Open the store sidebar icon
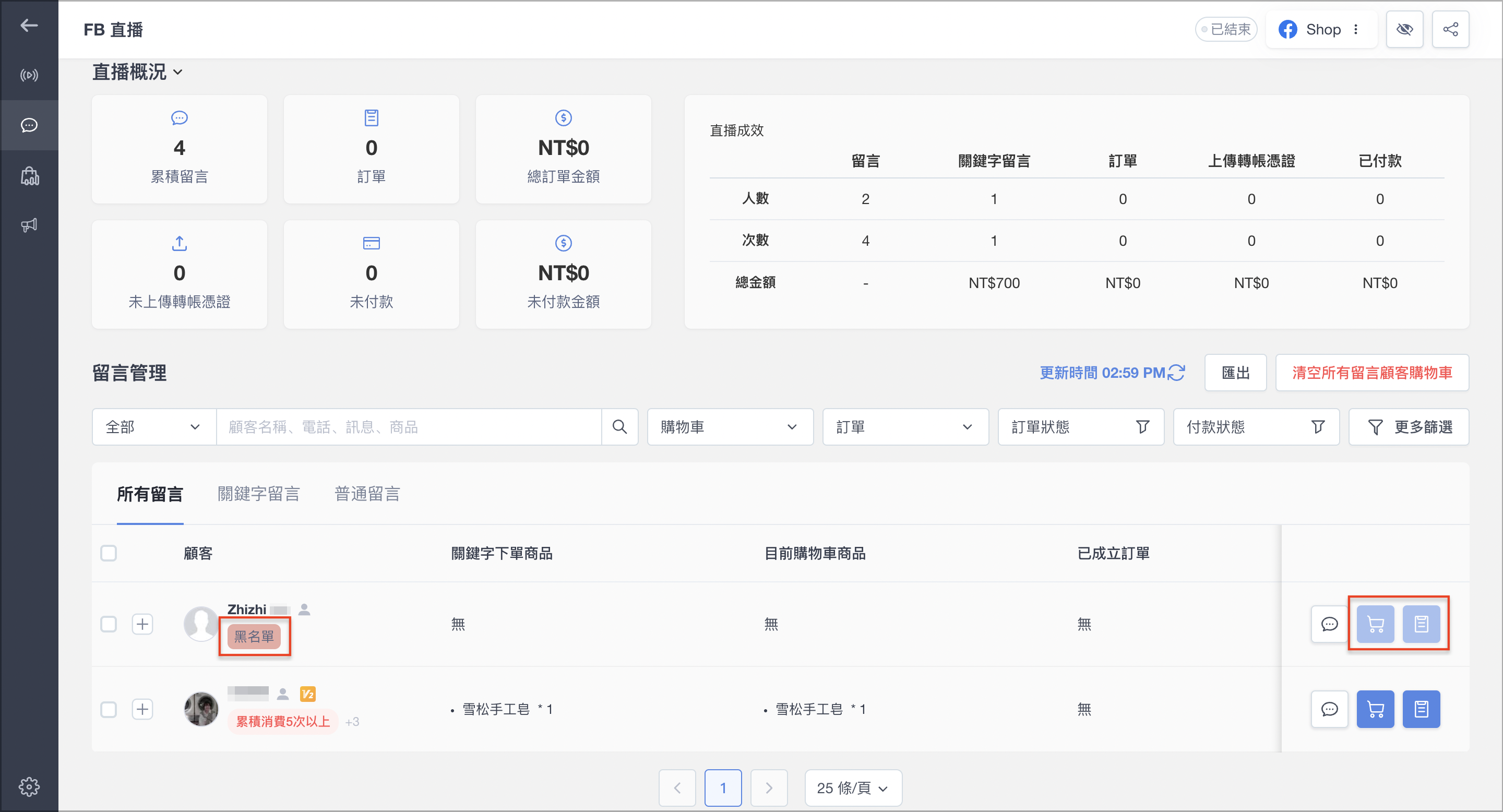 [29, 175]
